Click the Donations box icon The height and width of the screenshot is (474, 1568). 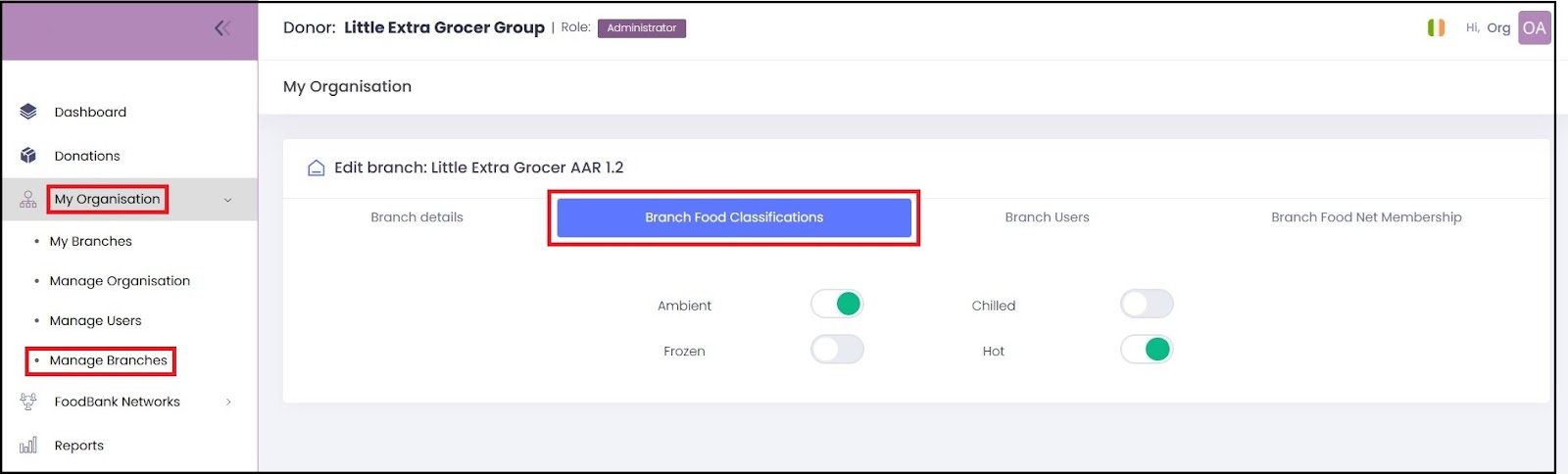[x=28, y=156]
